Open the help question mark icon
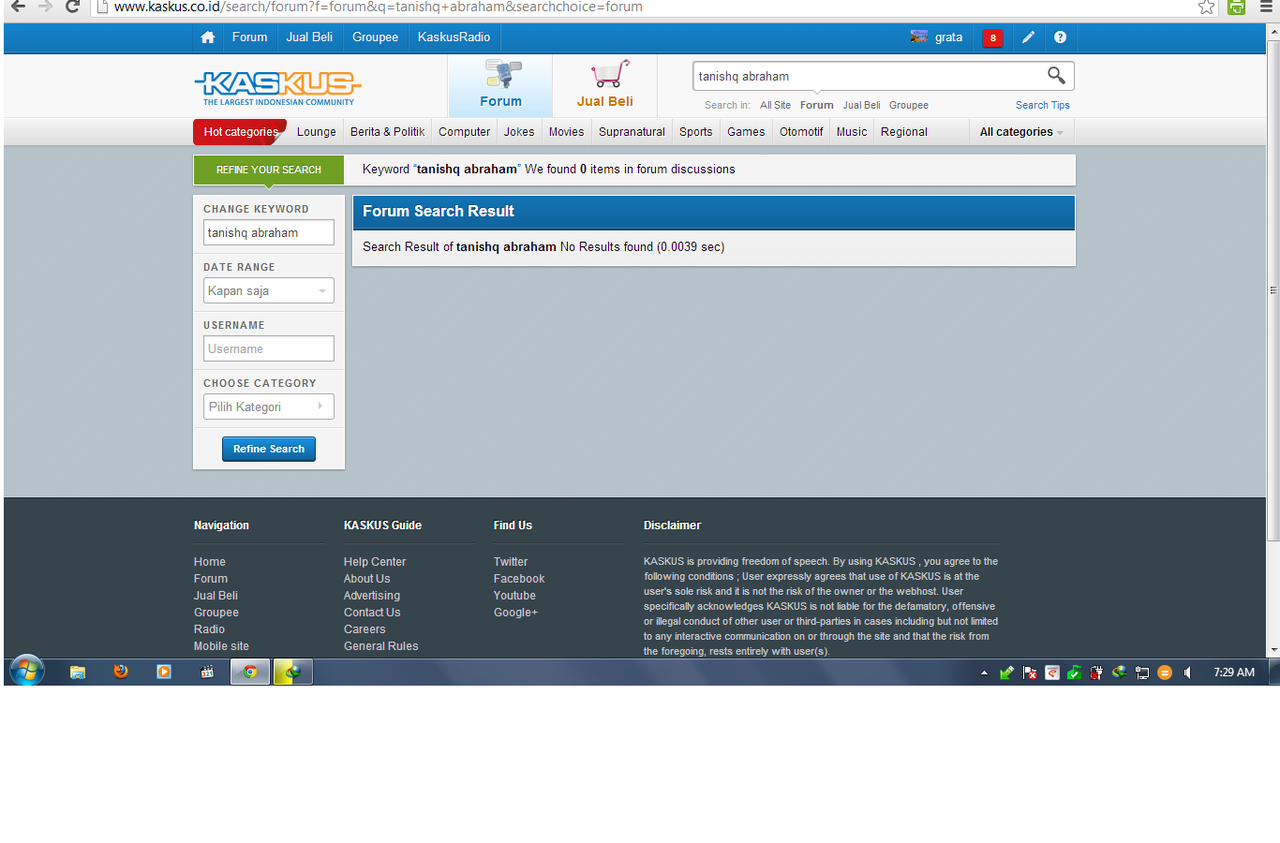1280x843 pixels. (1060, 37)
